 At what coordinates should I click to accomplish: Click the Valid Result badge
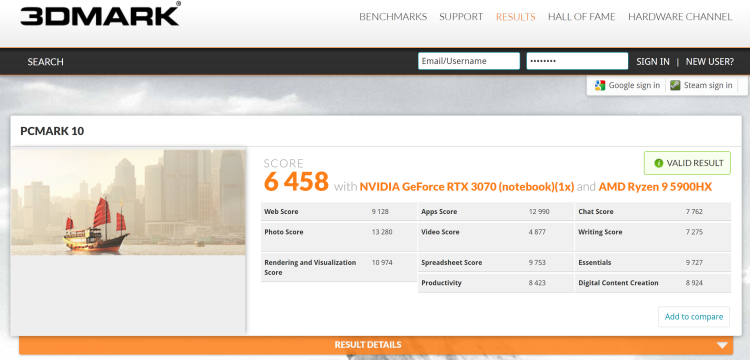[x=687, y=163]
